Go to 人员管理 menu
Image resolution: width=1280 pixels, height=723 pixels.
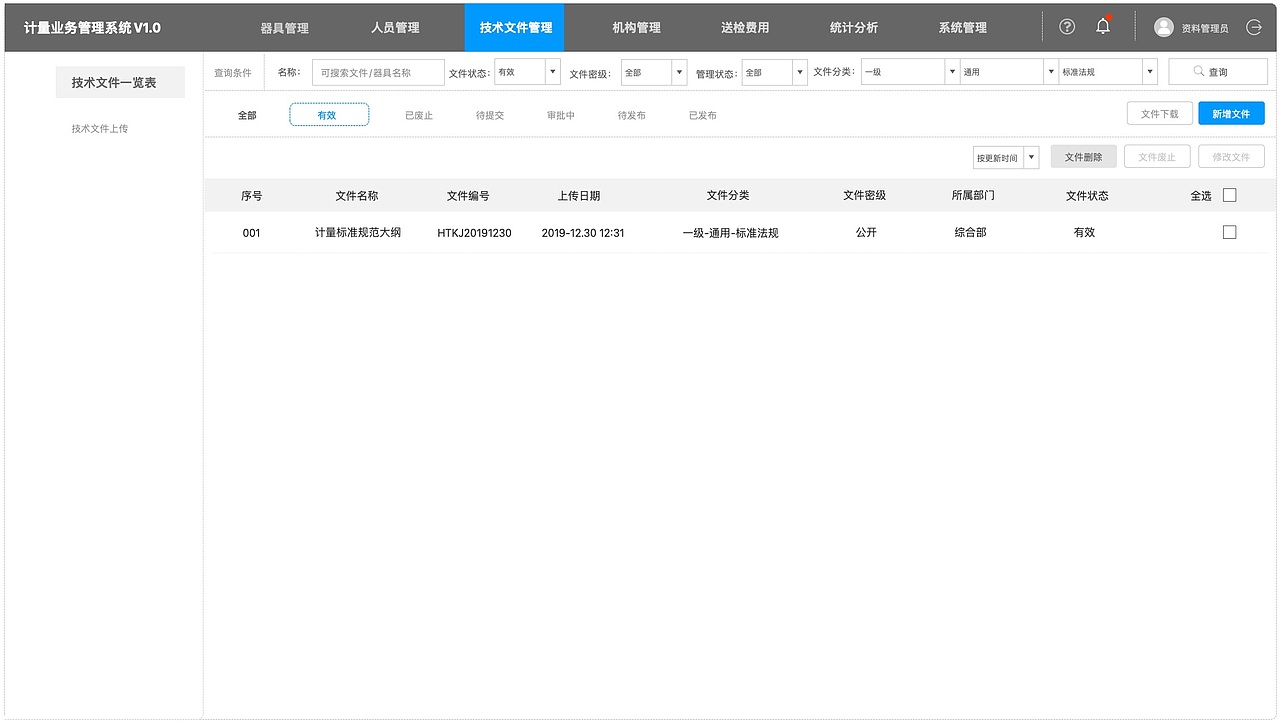pos(395,28)
